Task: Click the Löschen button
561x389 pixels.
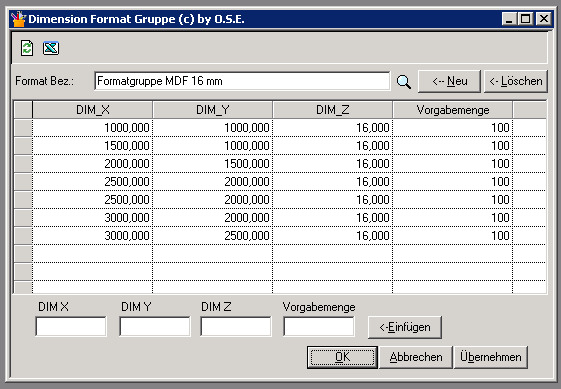Action: click(x=516, y=81)
